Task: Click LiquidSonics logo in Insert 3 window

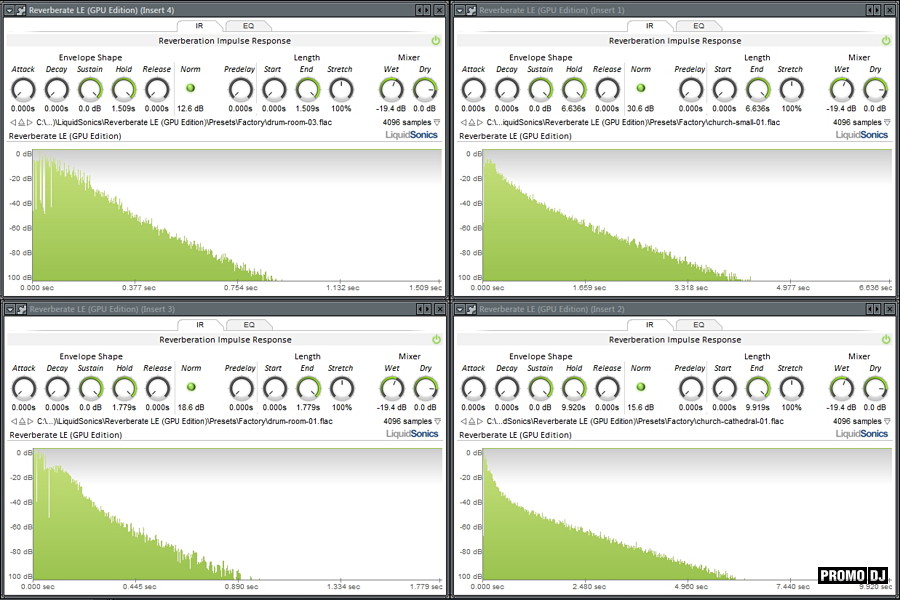Action: (x=412, y=434)
